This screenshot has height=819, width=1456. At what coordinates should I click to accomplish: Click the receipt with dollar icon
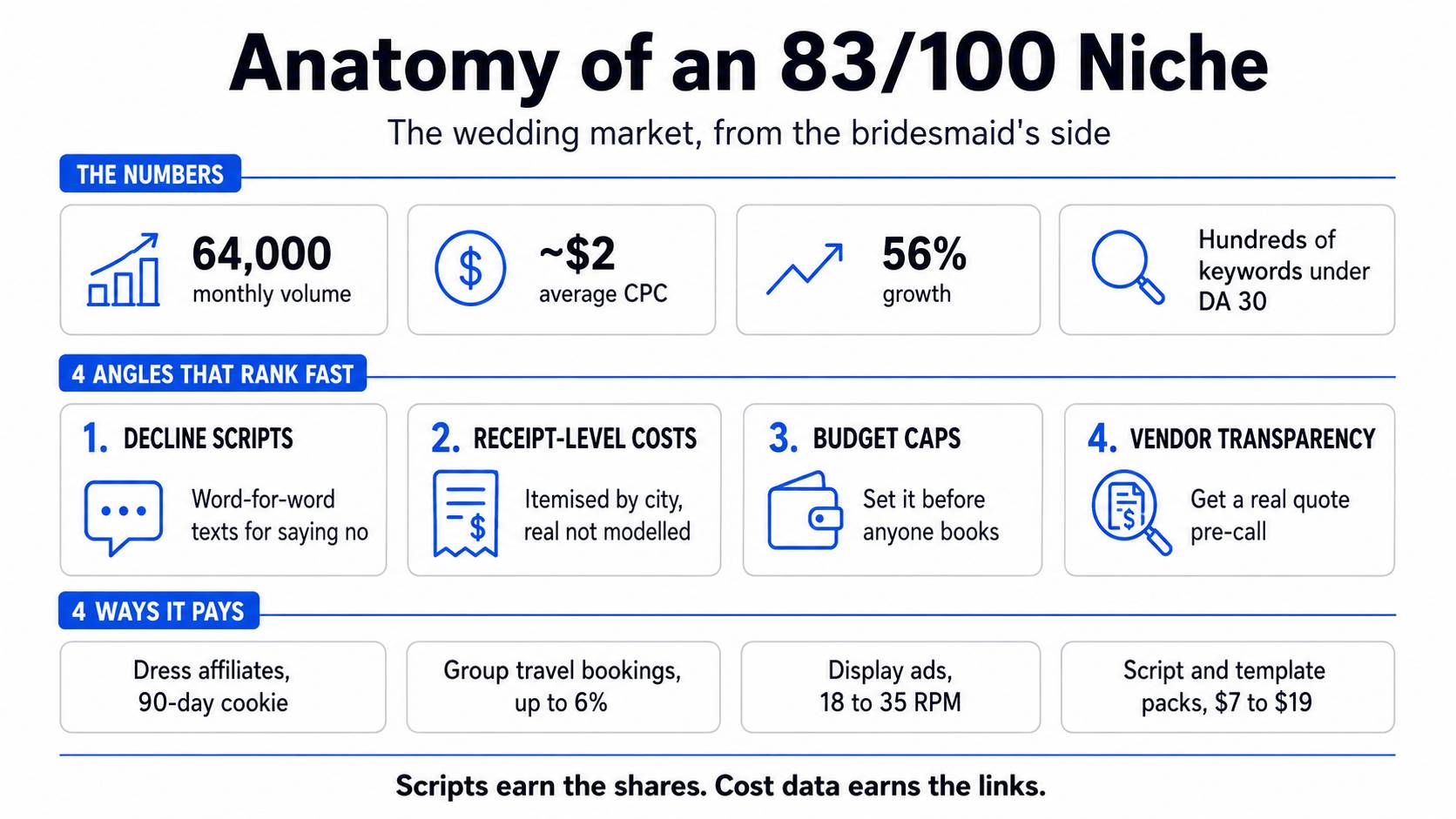pos(466,514)
